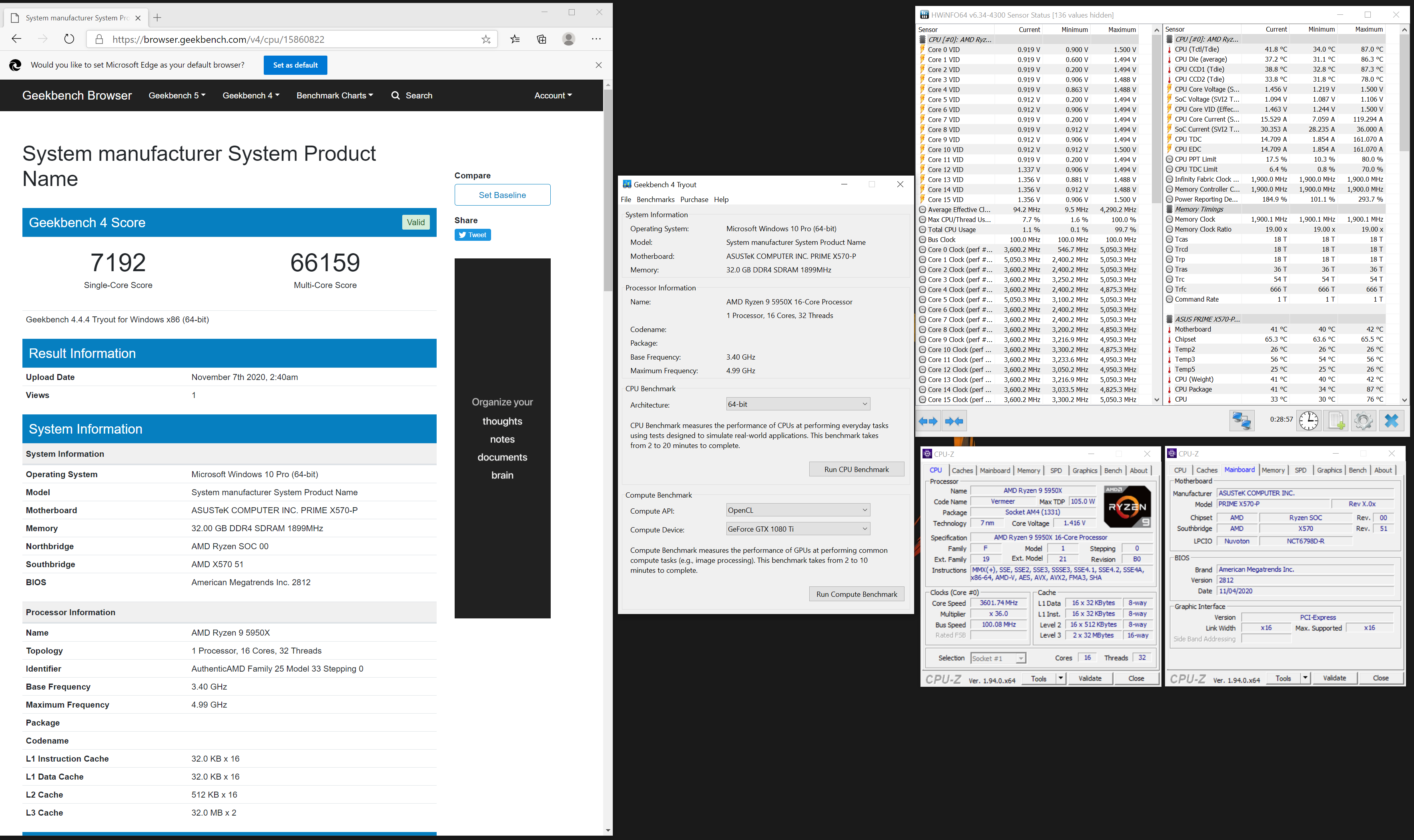Click Maximum column header in left HWiNFO panel
The width and height of the screenshot is (1414, 840).
pos(1121,30)
